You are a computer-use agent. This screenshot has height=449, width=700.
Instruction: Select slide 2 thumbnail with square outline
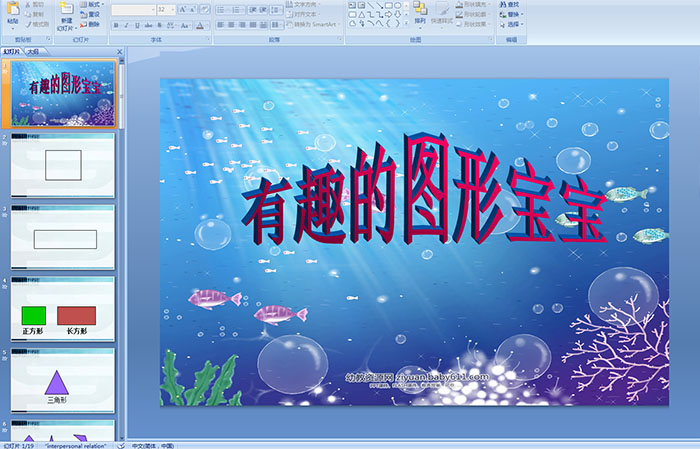pyautogui.click(x=63, y=165)
